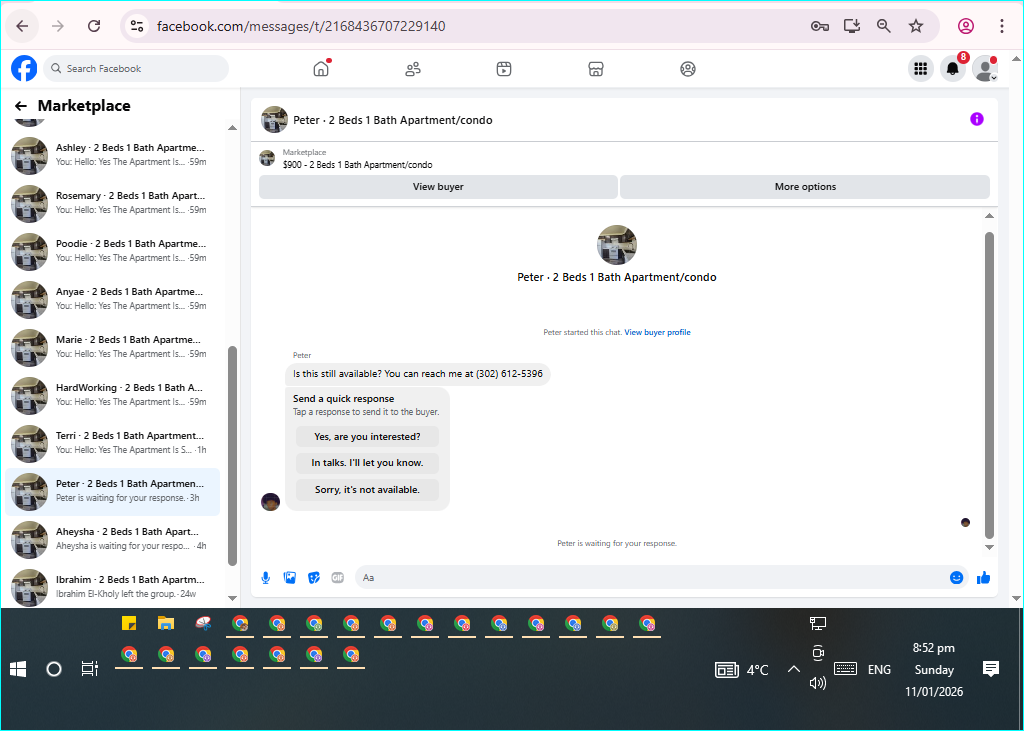Send a thumbs-up like
This screenshot has height=731, width=1024.
point(984,577)
